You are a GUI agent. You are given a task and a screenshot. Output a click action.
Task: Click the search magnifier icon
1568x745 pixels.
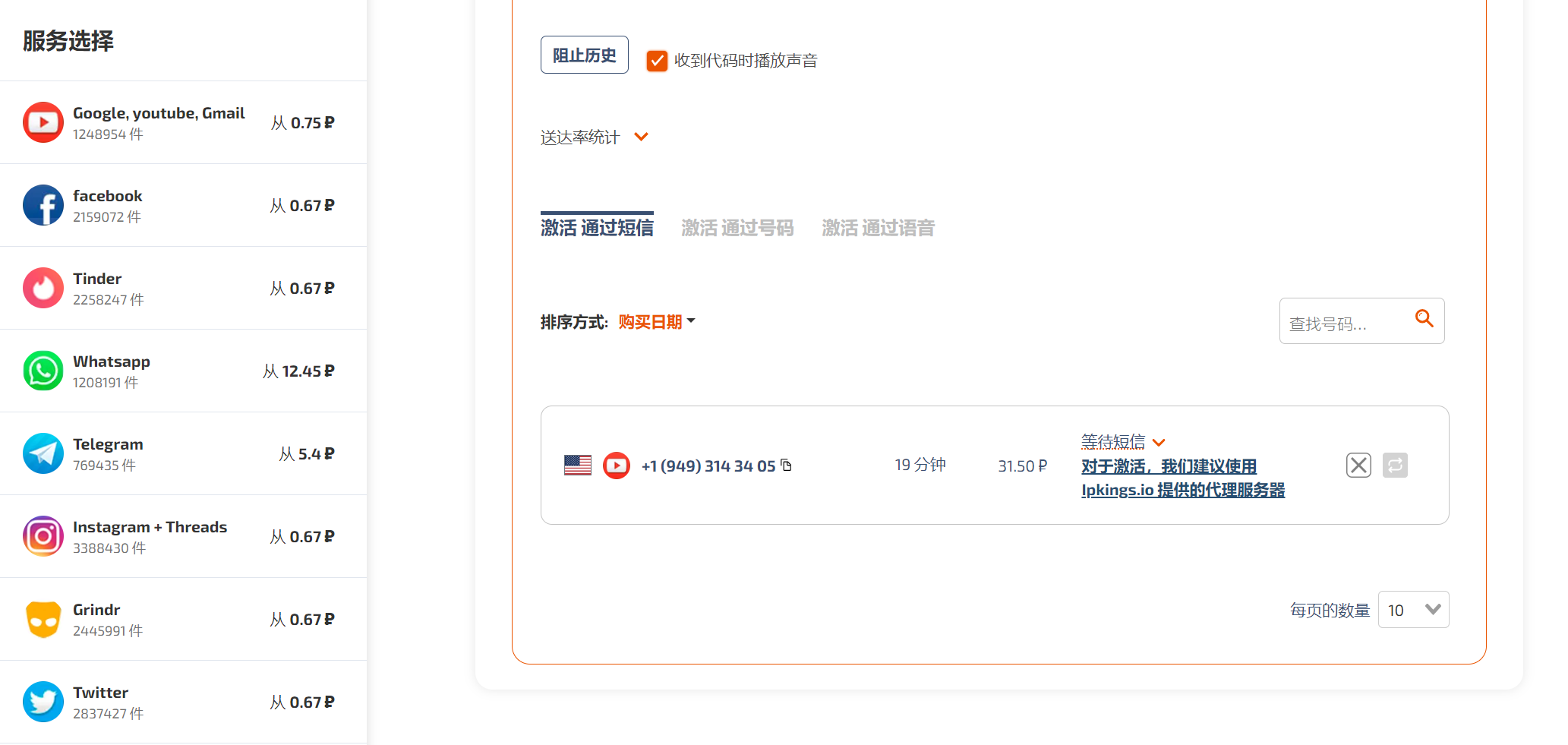point(1424,319)
